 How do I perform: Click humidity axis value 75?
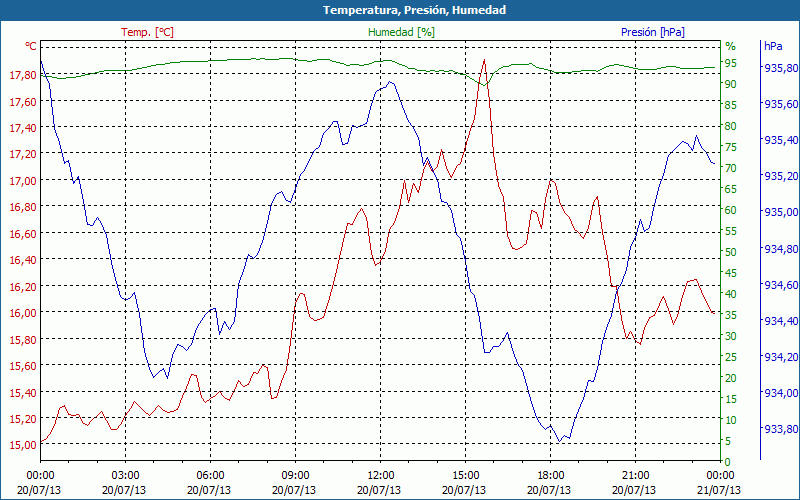point(731,147)
